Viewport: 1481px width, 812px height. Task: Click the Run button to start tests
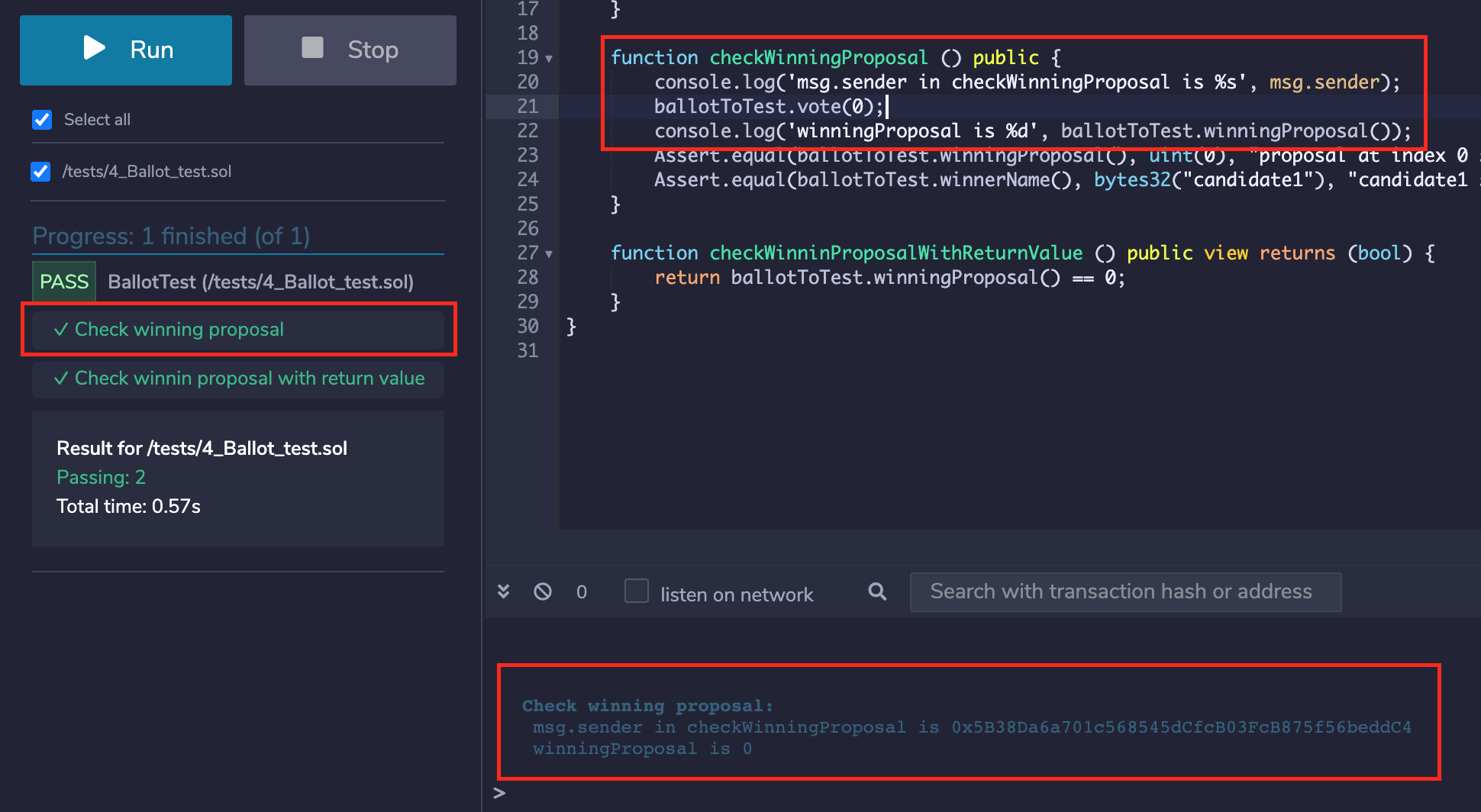[126, 50]
